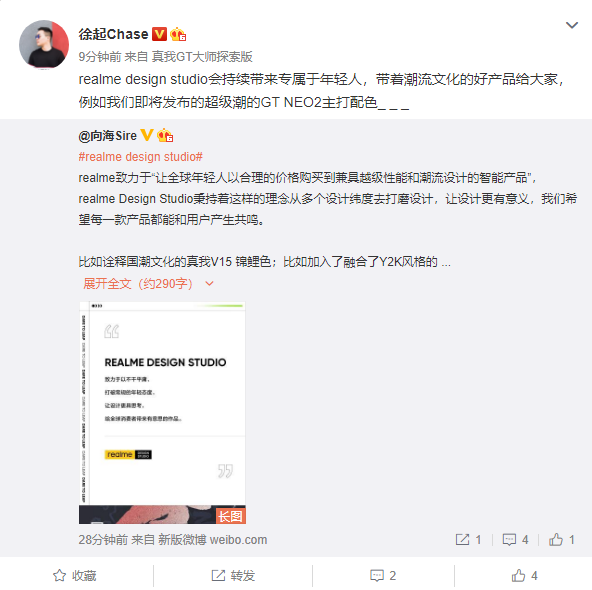Open the #realme design studio# hashtag

point(140,156)
